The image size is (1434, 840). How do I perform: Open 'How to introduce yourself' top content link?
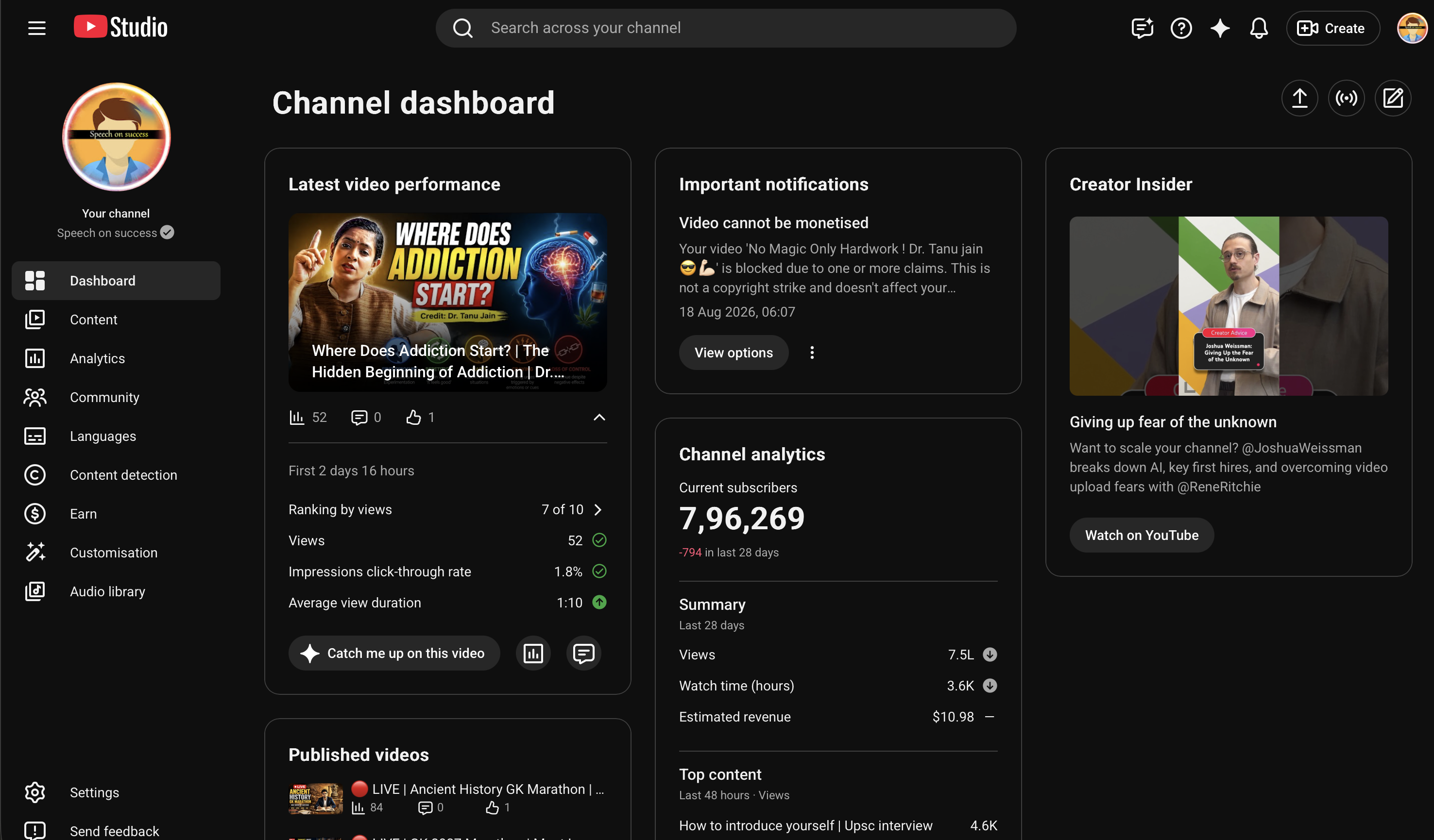[806, 826]
